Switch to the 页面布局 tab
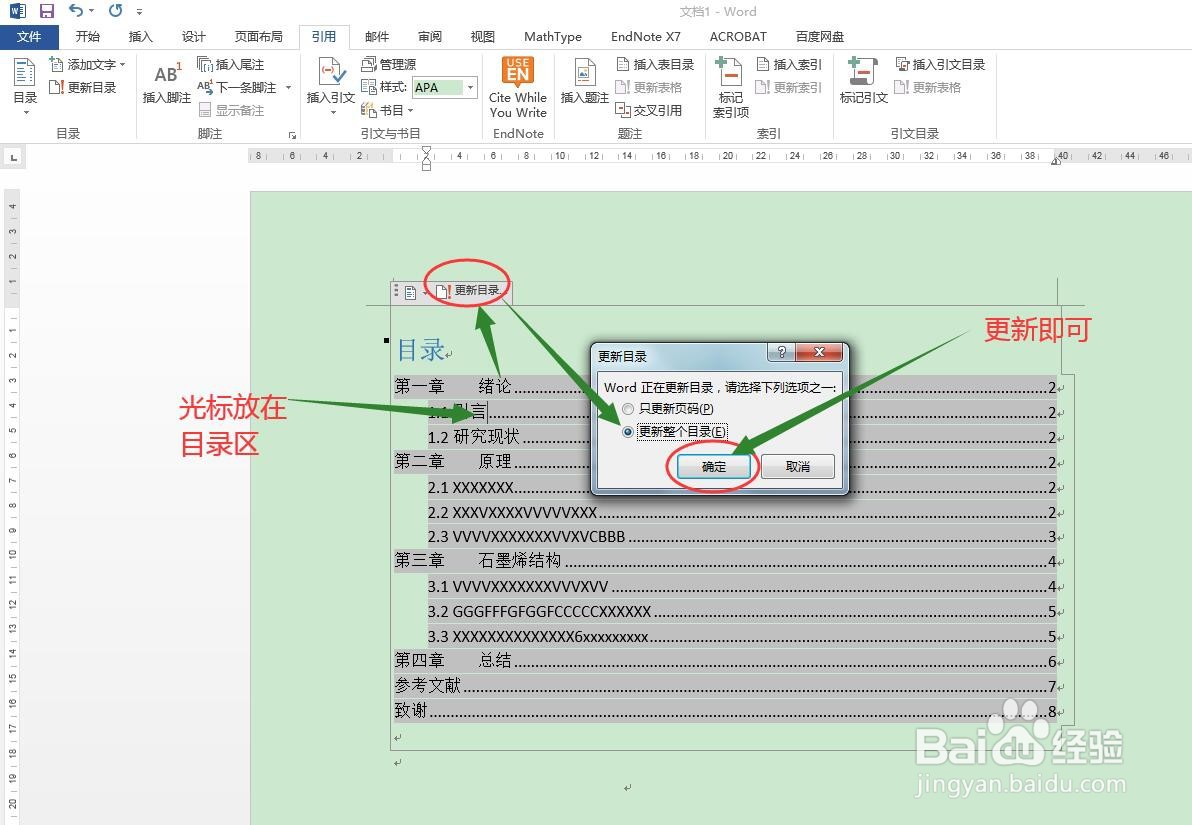1192x825 pixels. pos(258,36)
